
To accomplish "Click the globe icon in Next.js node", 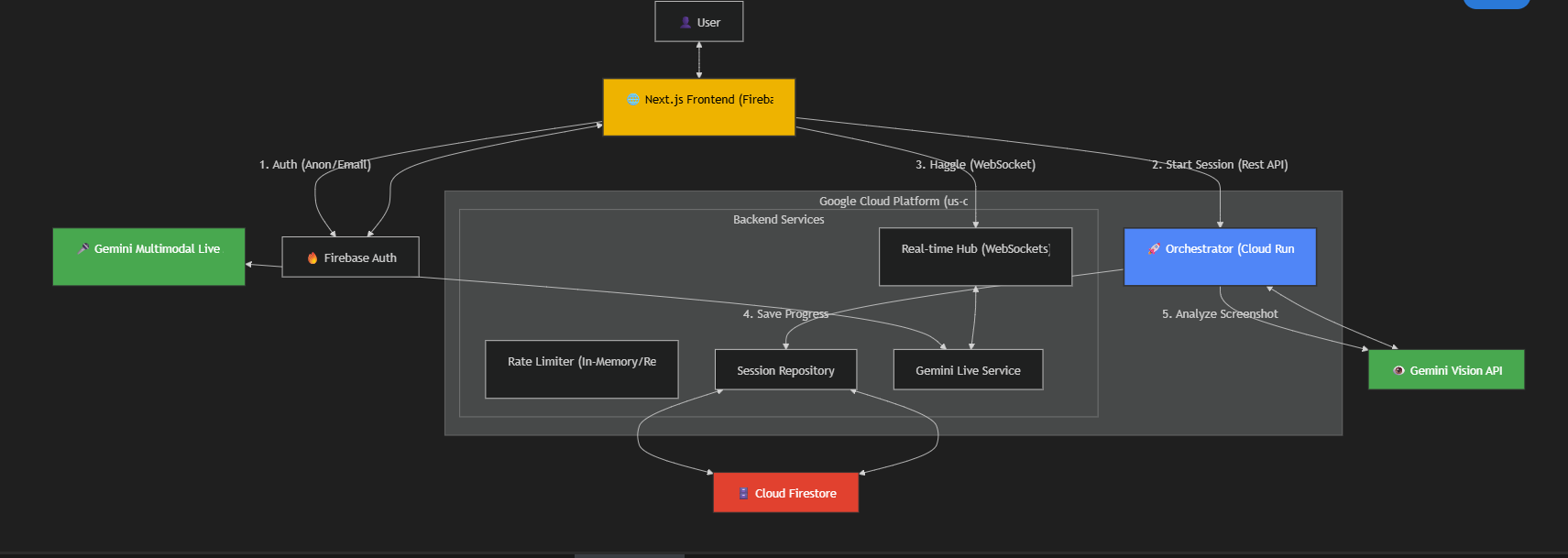I will tap(632, 99).
